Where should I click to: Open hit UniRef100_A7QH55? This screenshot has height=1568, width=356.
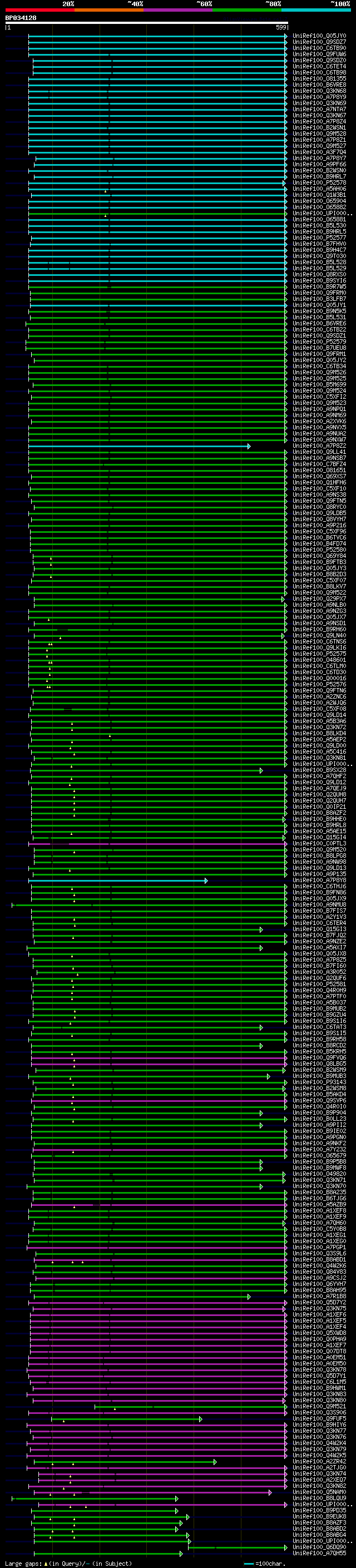(x=319, y=1553)
